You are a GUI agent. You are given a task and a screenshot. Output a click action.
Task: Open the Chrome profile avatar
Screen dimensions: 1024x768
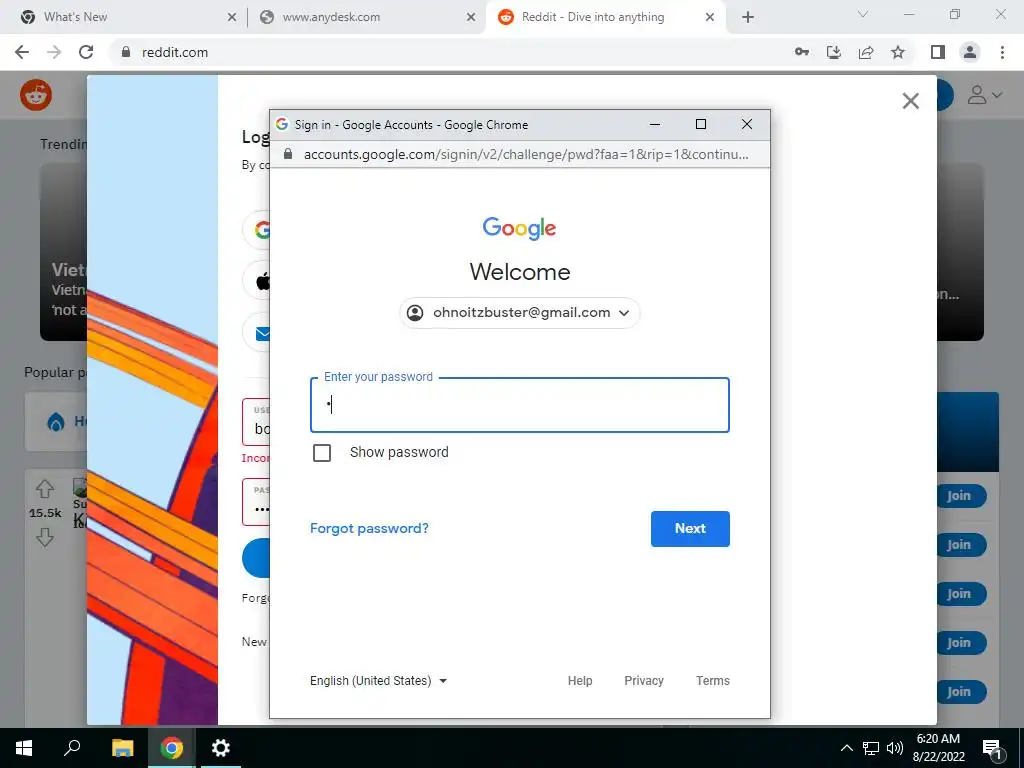(970, 52)
